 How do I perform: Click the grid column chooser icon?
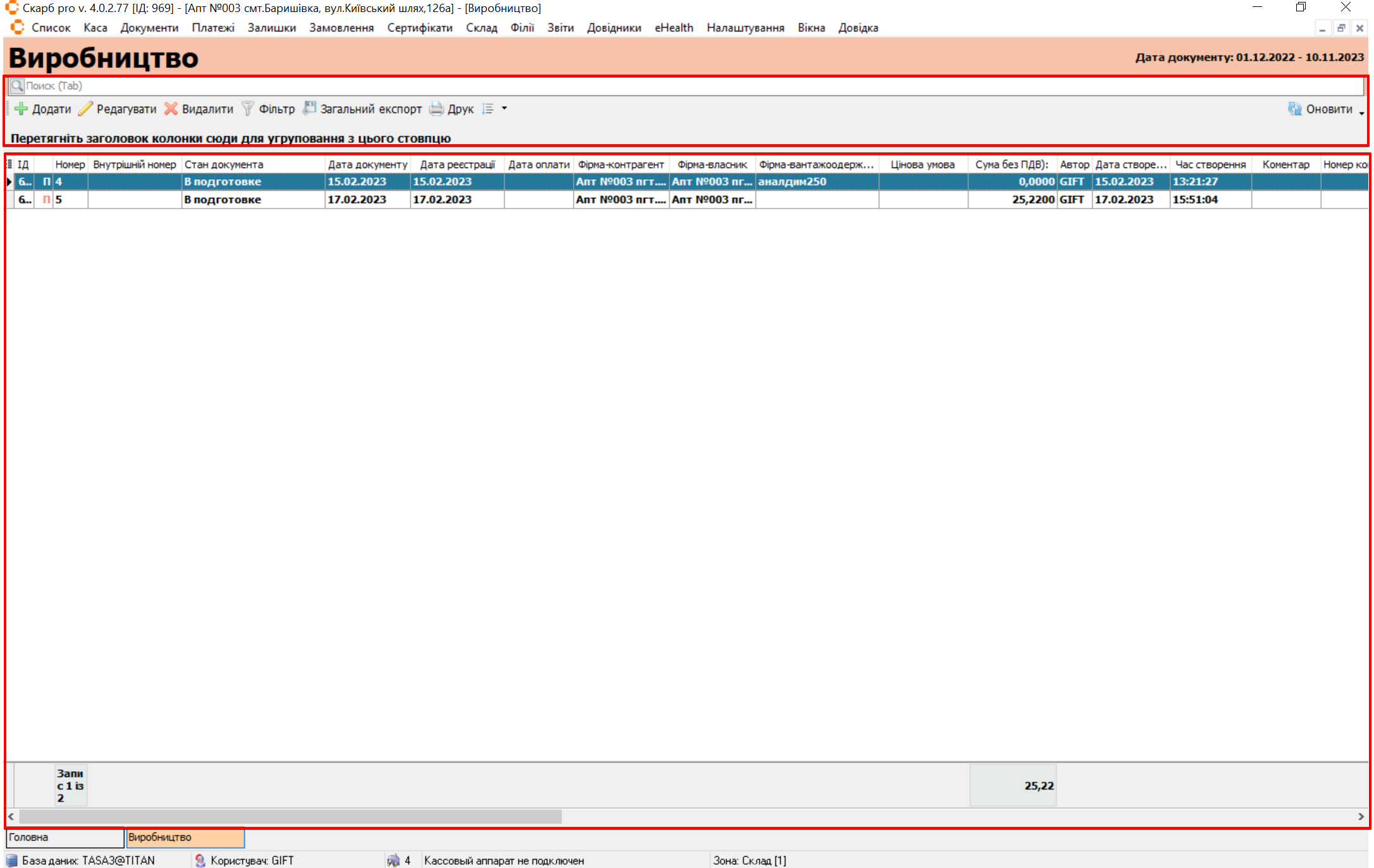9,164
